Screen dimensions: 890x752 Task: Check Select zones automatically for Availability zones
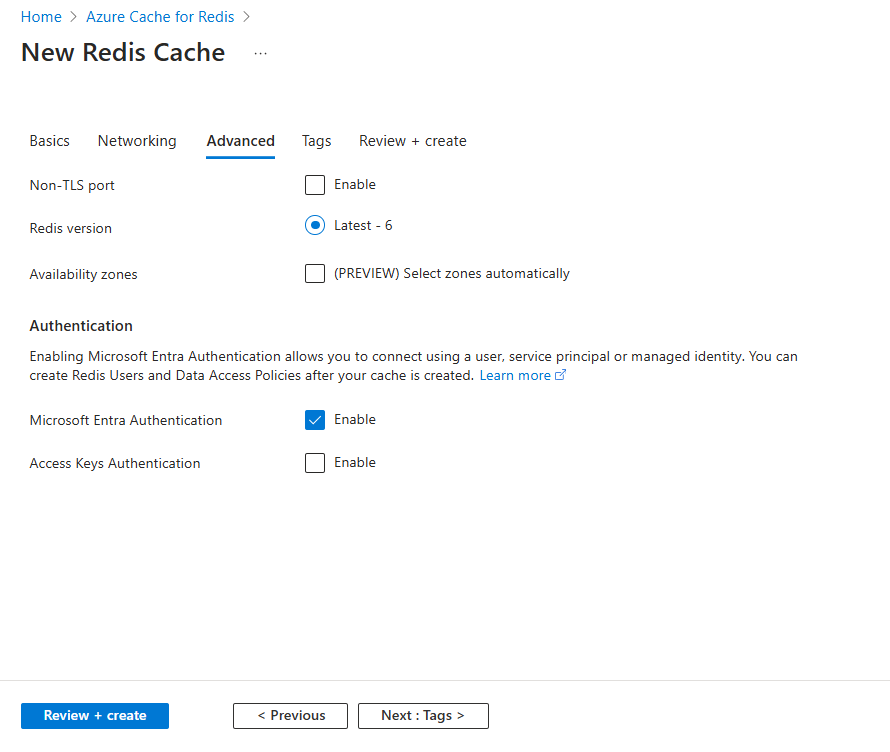pyautogui.click(x=315, y=274)
